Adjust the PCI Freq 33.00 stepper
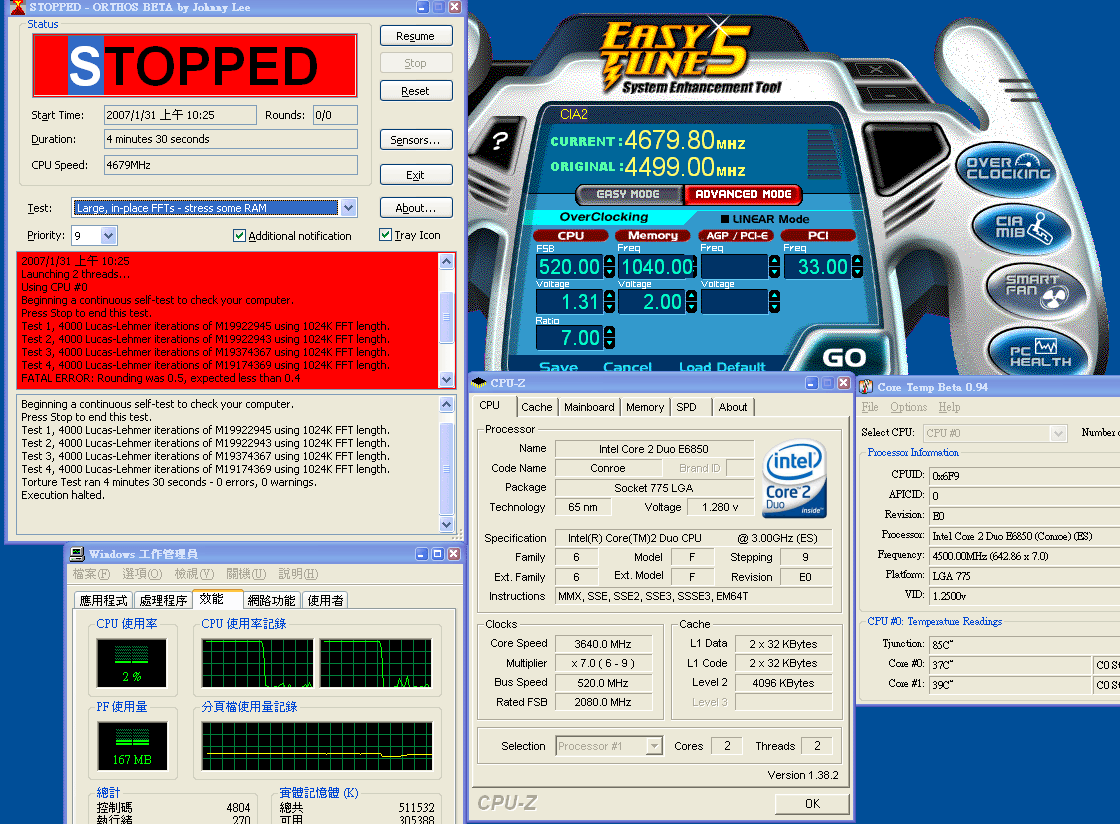The image size is (1120, 824). (857, 267)
